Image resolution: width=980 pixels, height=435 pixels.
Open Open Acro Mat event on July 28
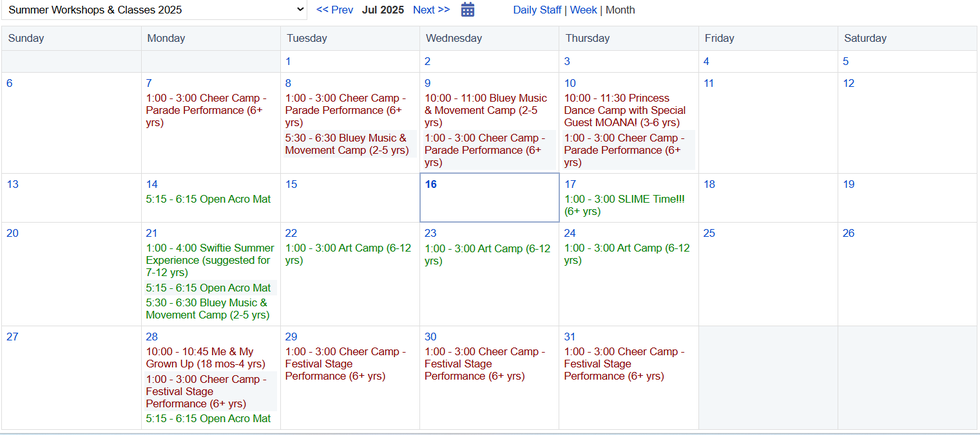208,419
